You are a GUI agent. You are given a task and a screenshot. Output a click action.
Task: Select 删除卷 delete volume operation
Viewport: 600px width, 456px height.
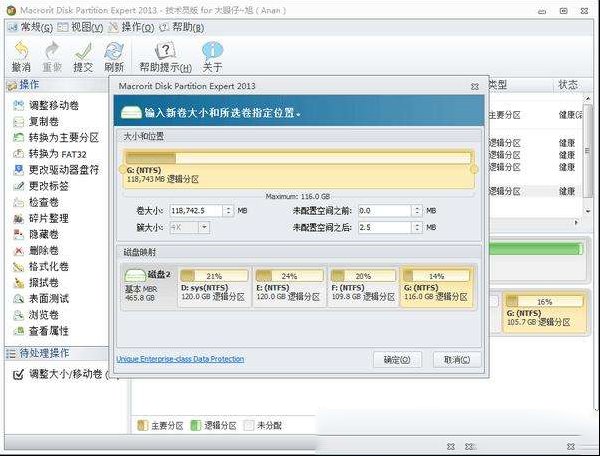pyautogui.click(x=36, y=250)
